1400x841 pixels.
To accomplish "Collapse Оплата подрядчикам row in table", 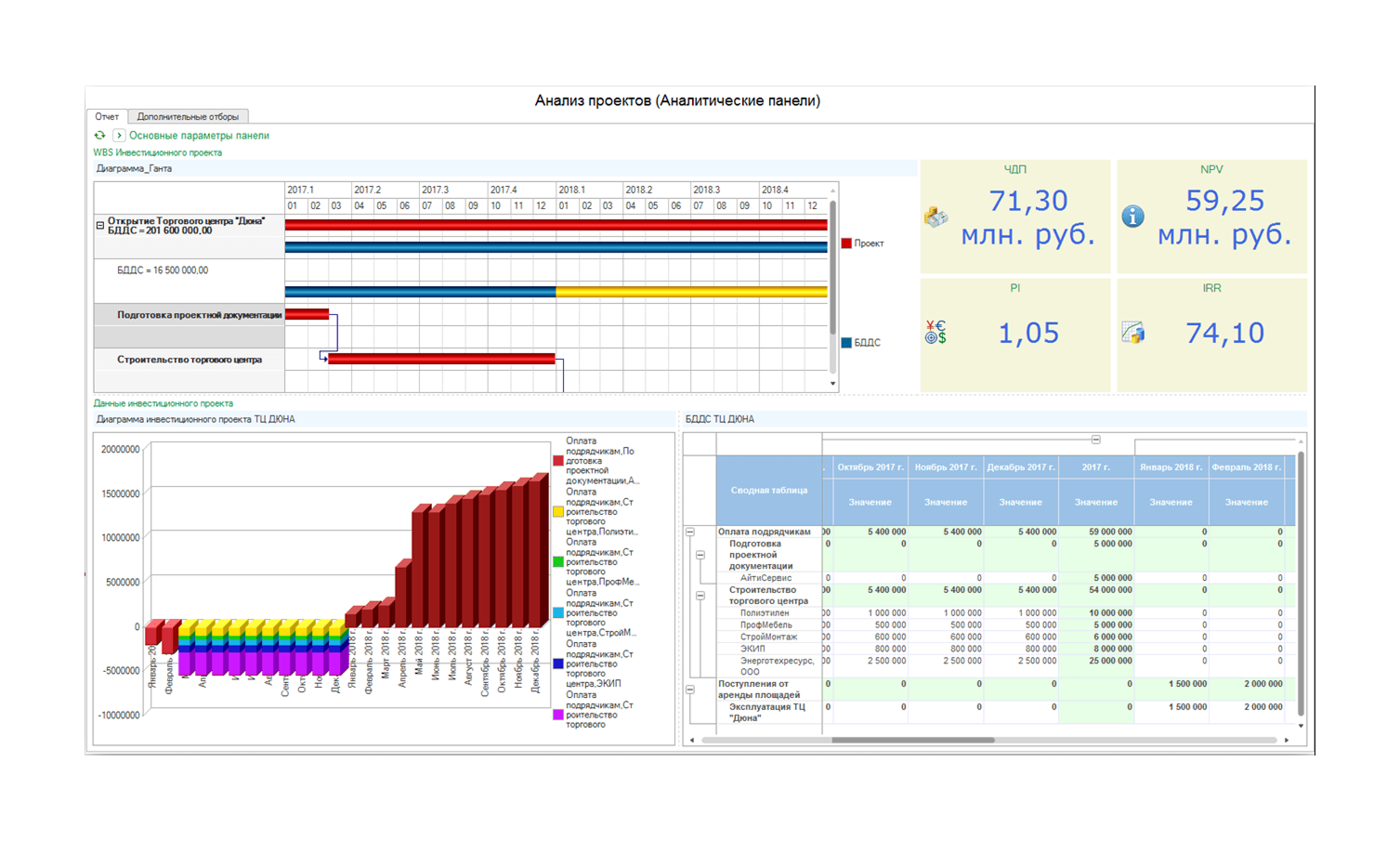I will pyautogui.click(x=690, y=532).
